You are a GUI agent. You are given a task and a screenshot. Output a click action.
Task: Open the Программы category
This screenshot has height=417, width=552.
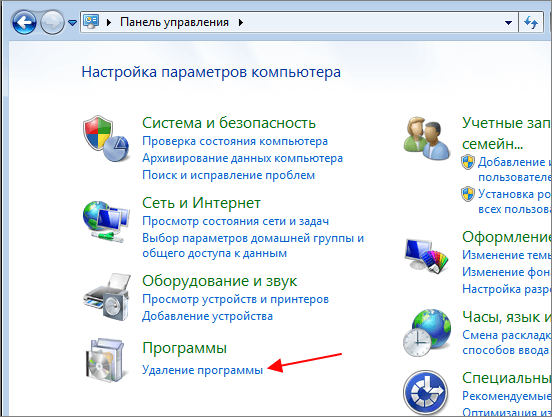coord(184,348)
